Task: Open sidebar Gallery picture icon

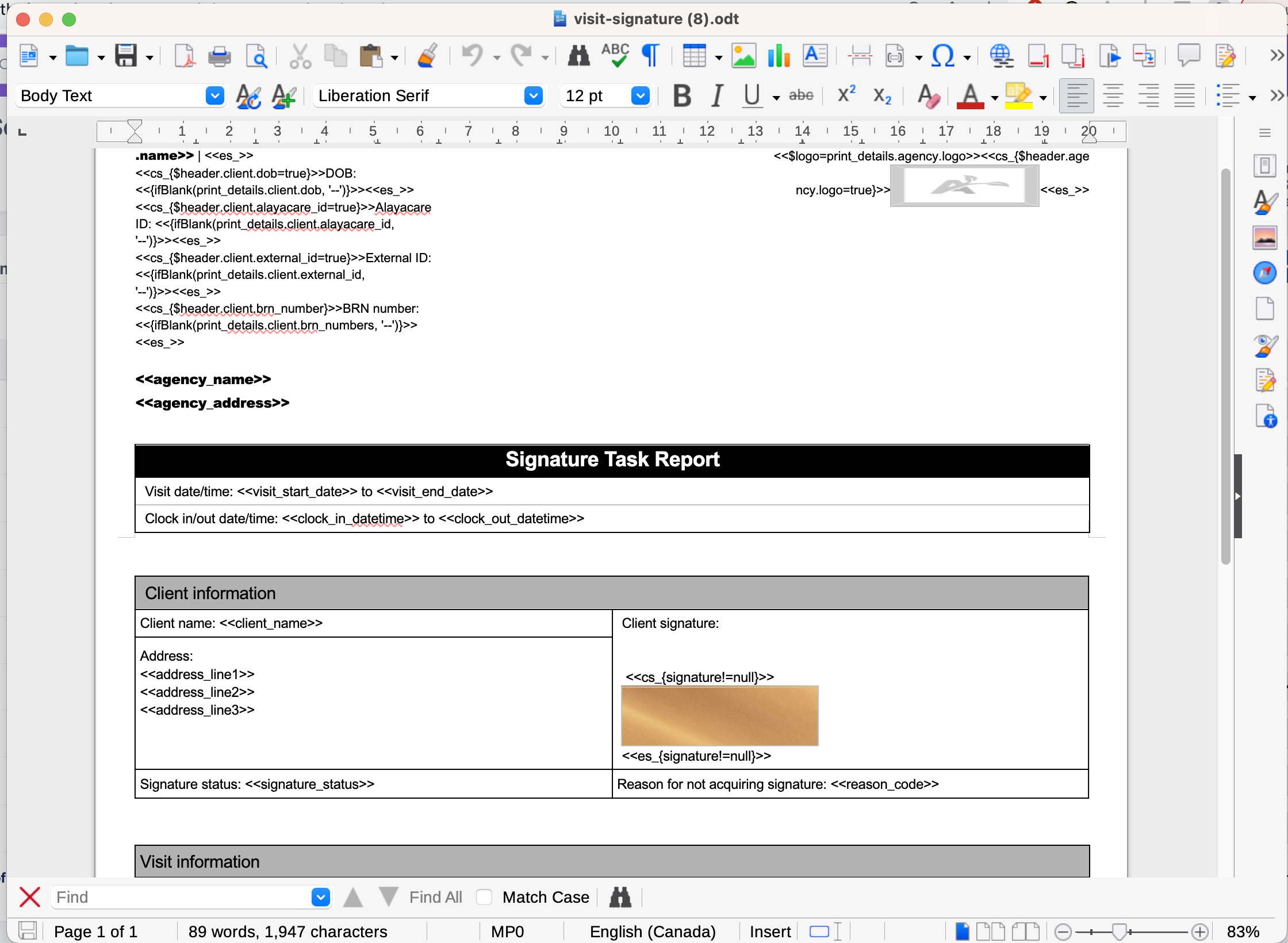Action: tap(1265, 237)
